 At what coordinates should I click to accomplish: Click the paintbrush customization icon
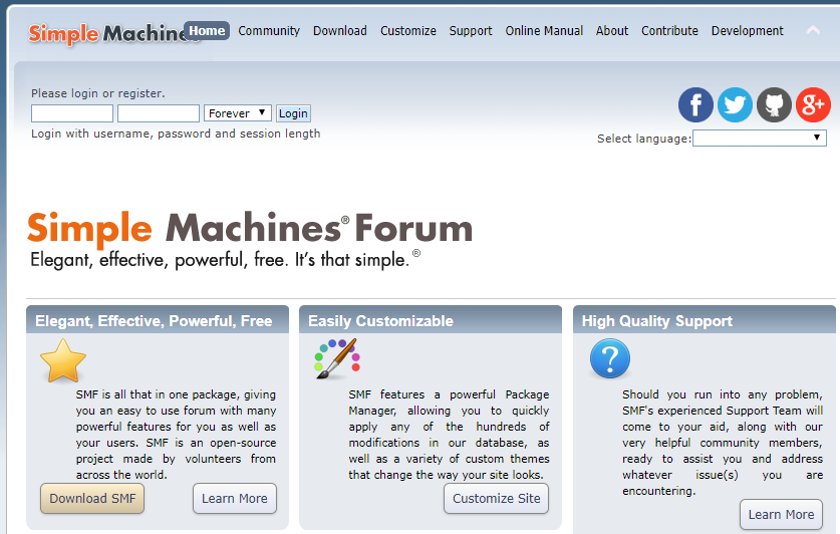(338, 358)
